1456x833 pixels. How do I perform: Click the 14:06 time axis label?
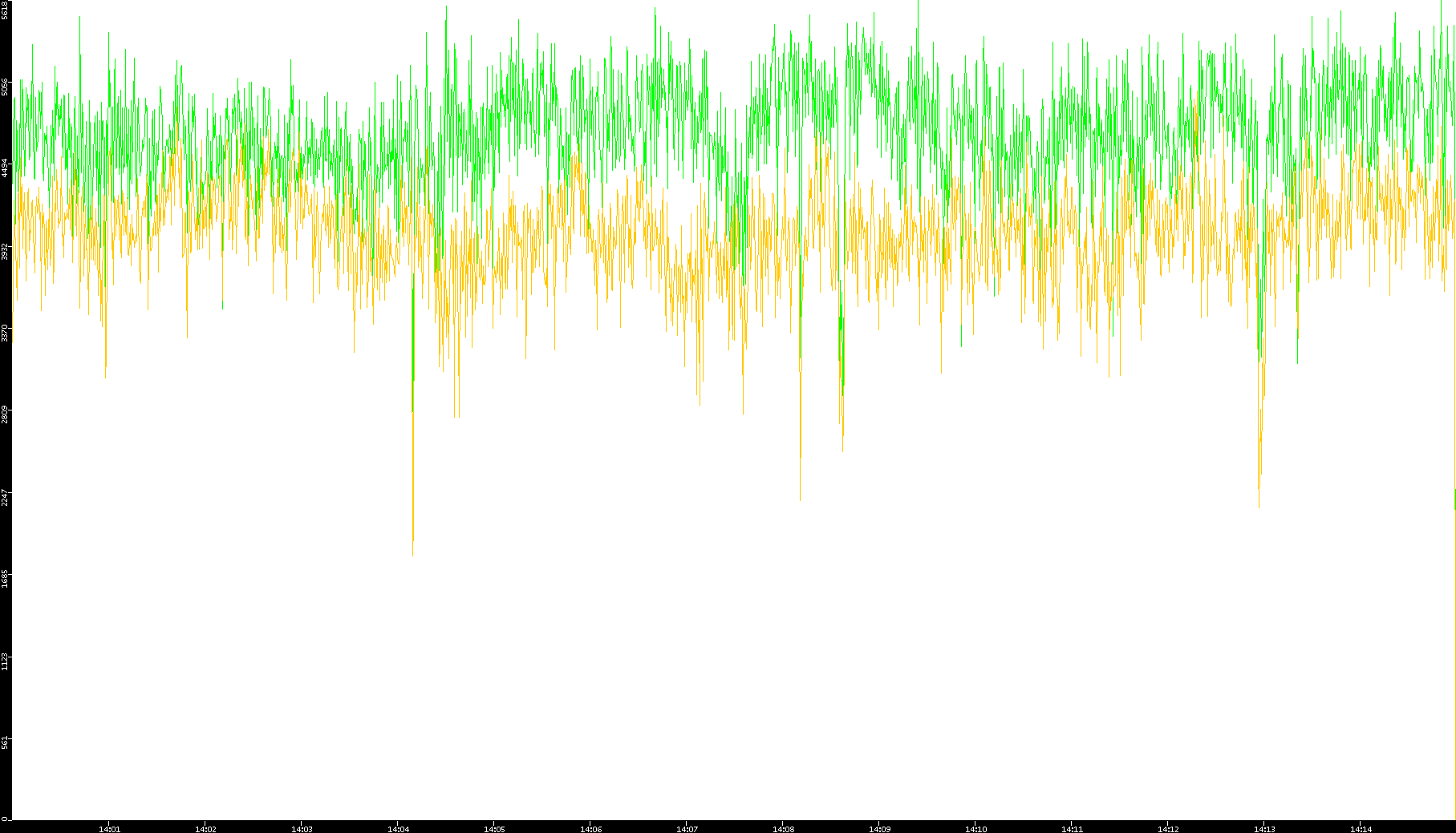[590, 829]
